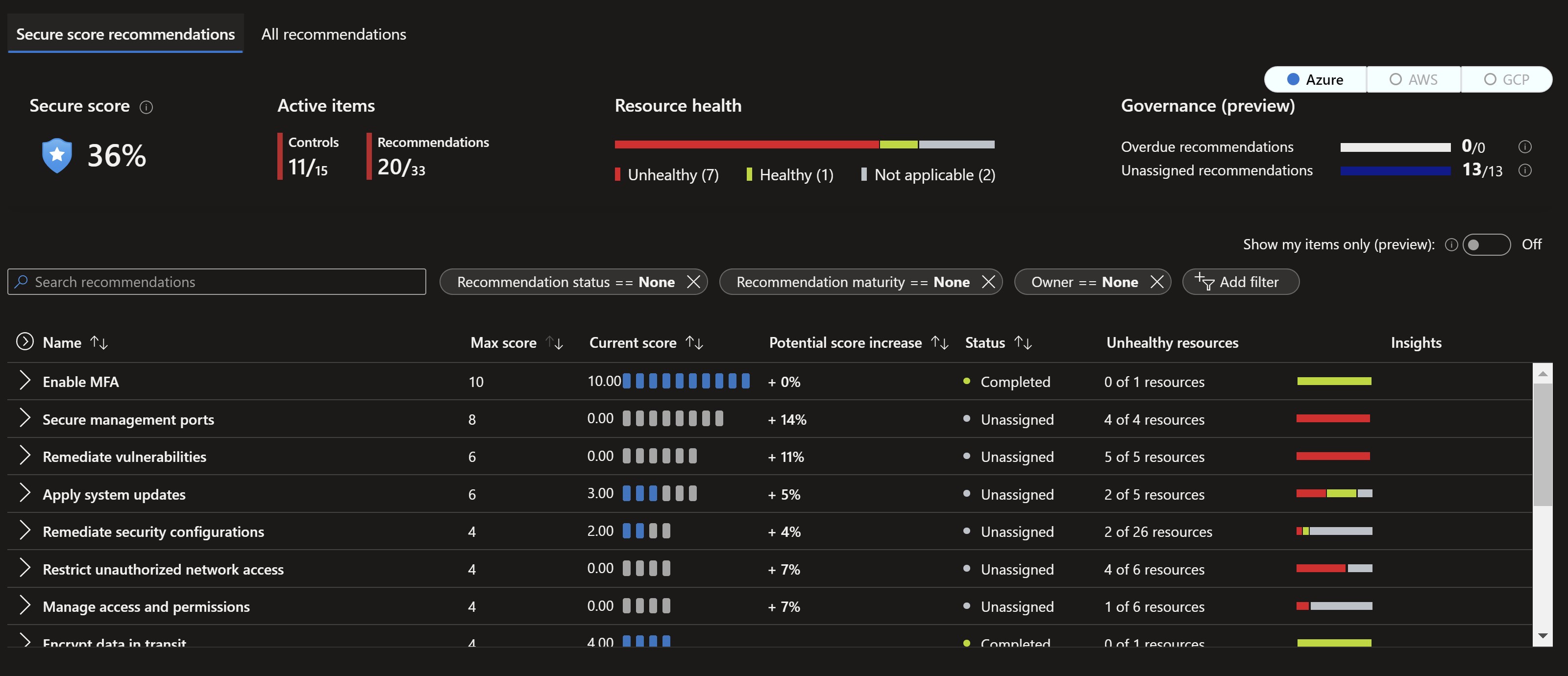
Task: Click the Insights column header
Action: coord(1416,342)
